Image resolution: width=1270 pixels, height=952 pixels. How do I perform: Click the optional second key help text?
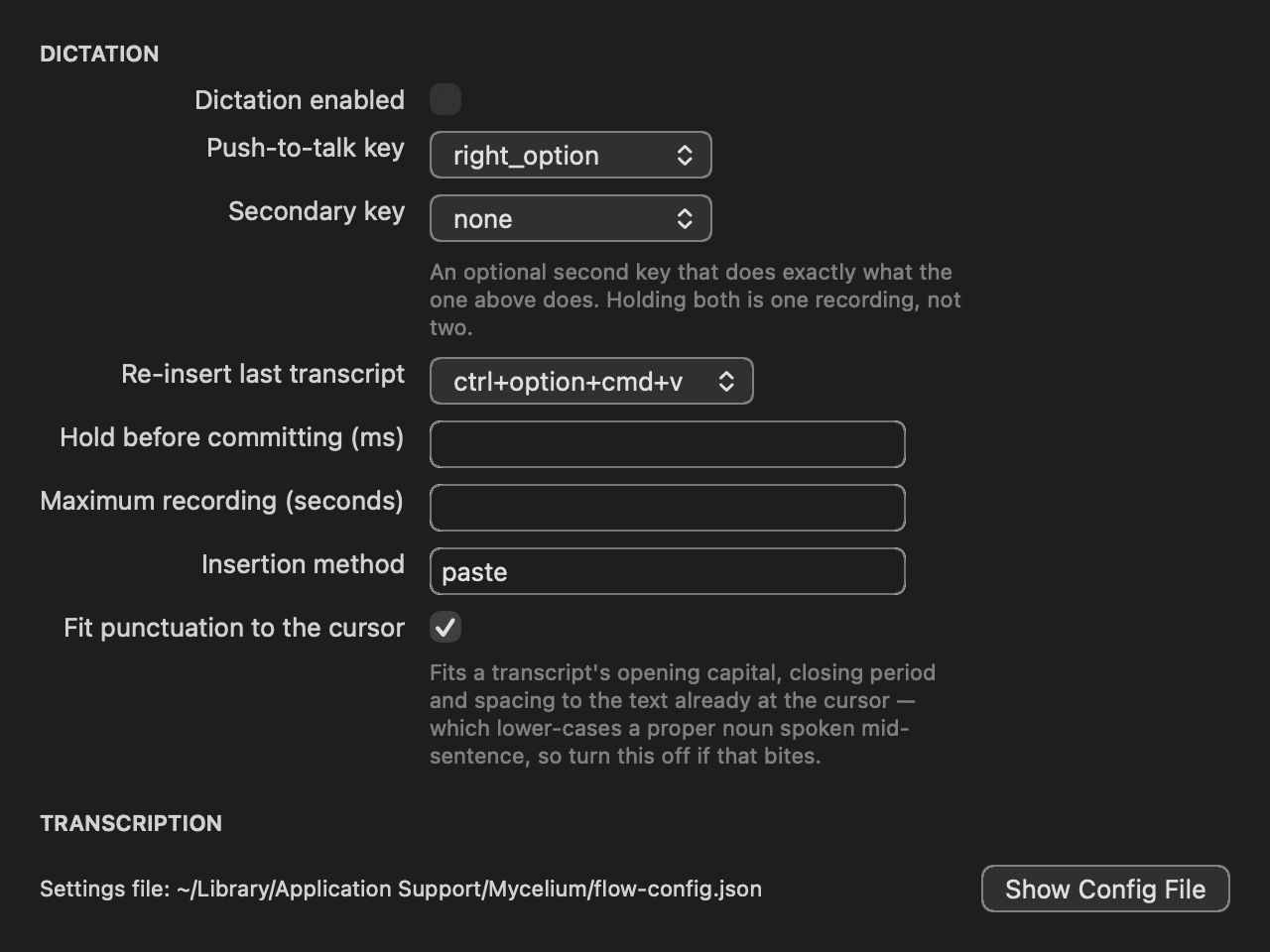[696, 299]
